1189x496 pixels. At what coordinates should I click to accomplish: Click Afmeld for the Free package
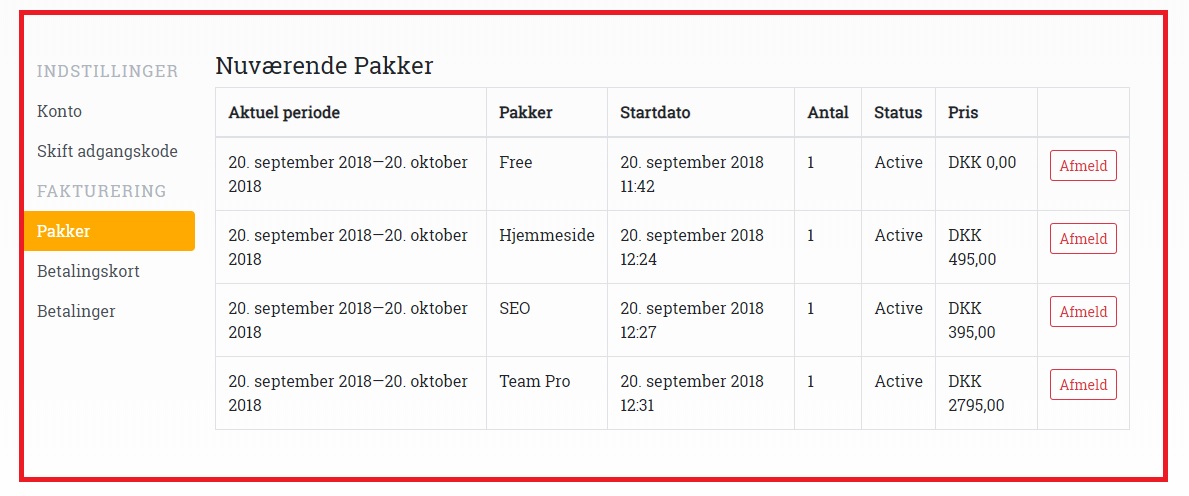[x=1083, y=166]
